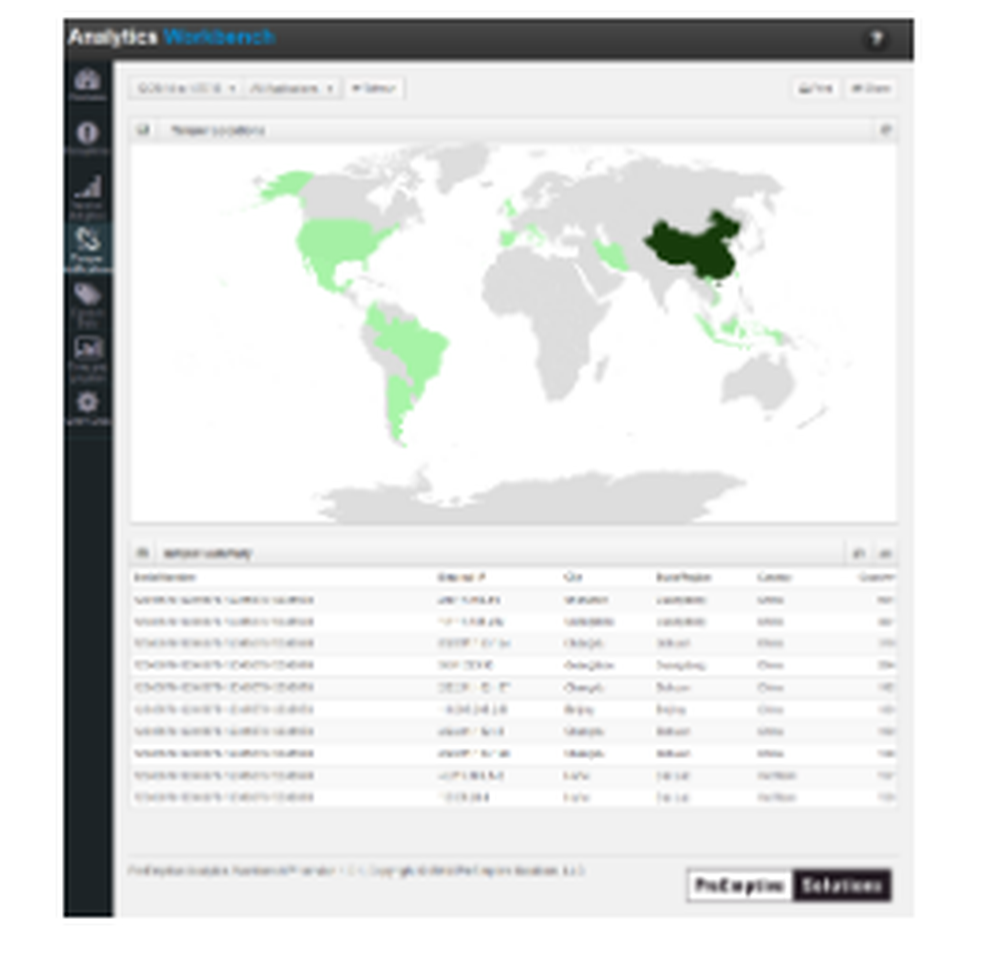
Task: Click the icon at right of map panel header
Action: (885, 130)
